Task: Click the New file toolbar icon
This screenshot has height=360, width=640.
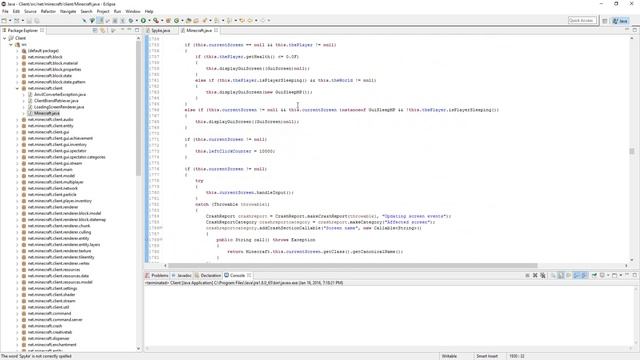Action: click(x=4, y=20)
